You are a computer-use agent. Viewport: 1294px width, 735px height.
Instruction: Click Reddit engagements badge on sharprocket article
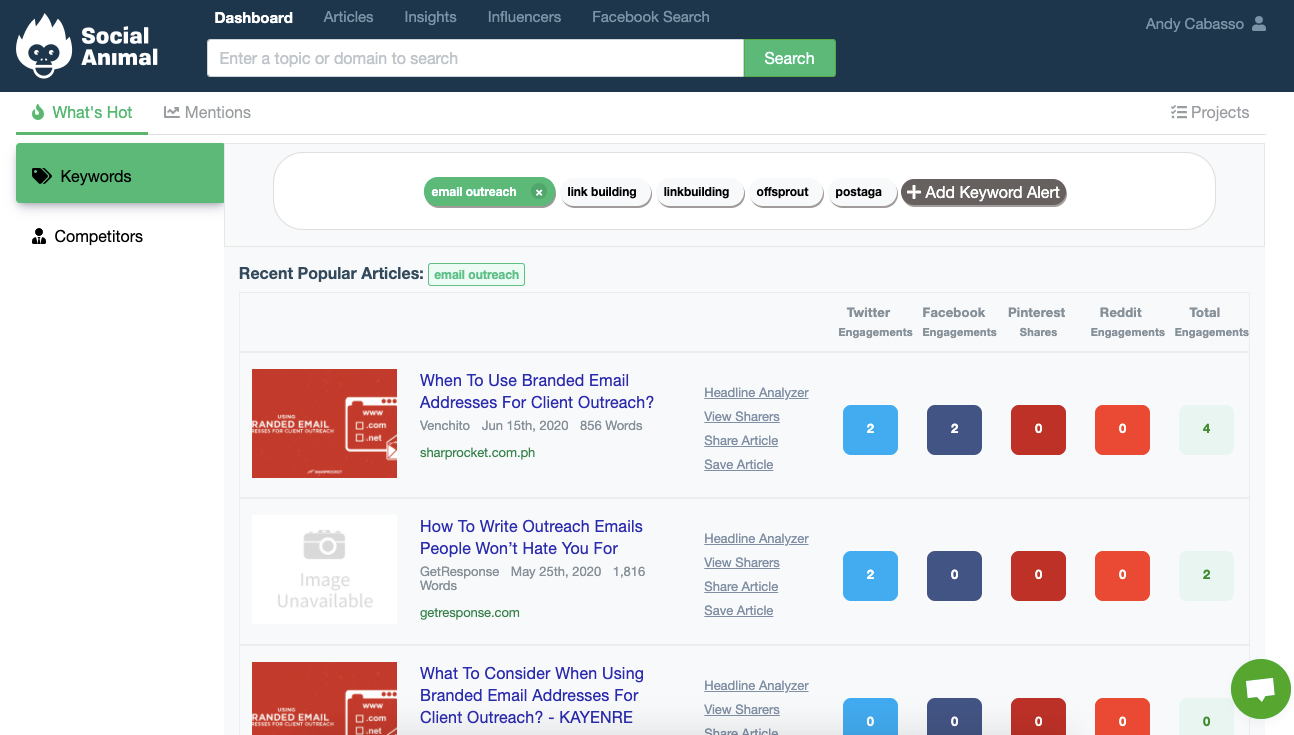point(1122,428)
